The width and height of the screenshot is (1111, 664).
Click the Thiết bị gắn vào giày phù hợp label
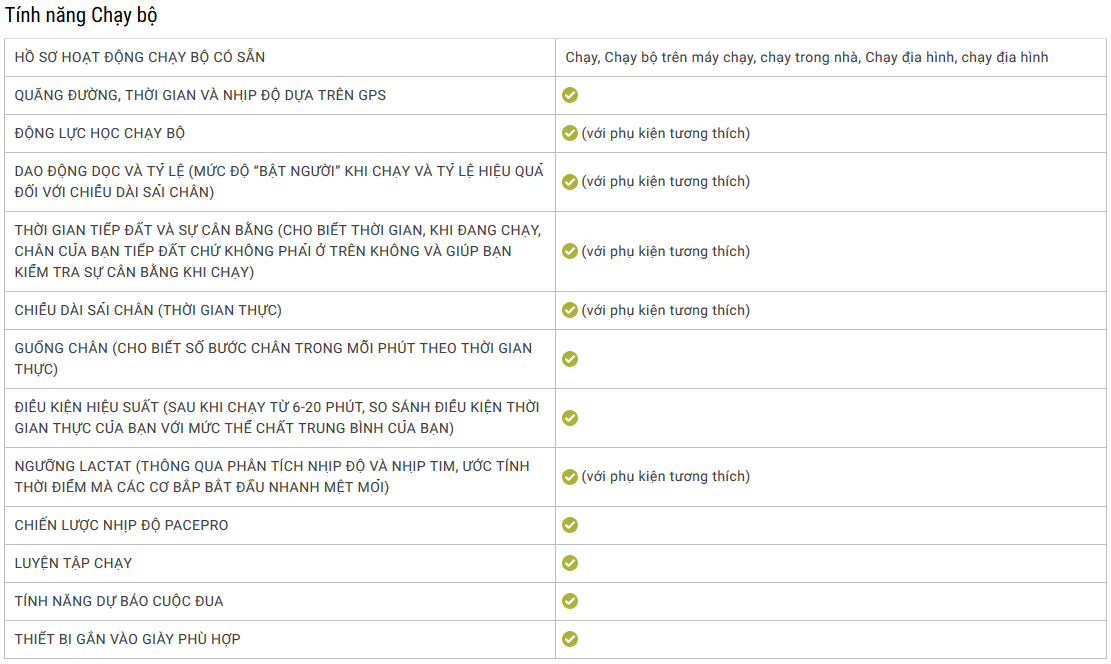(128, 639)
